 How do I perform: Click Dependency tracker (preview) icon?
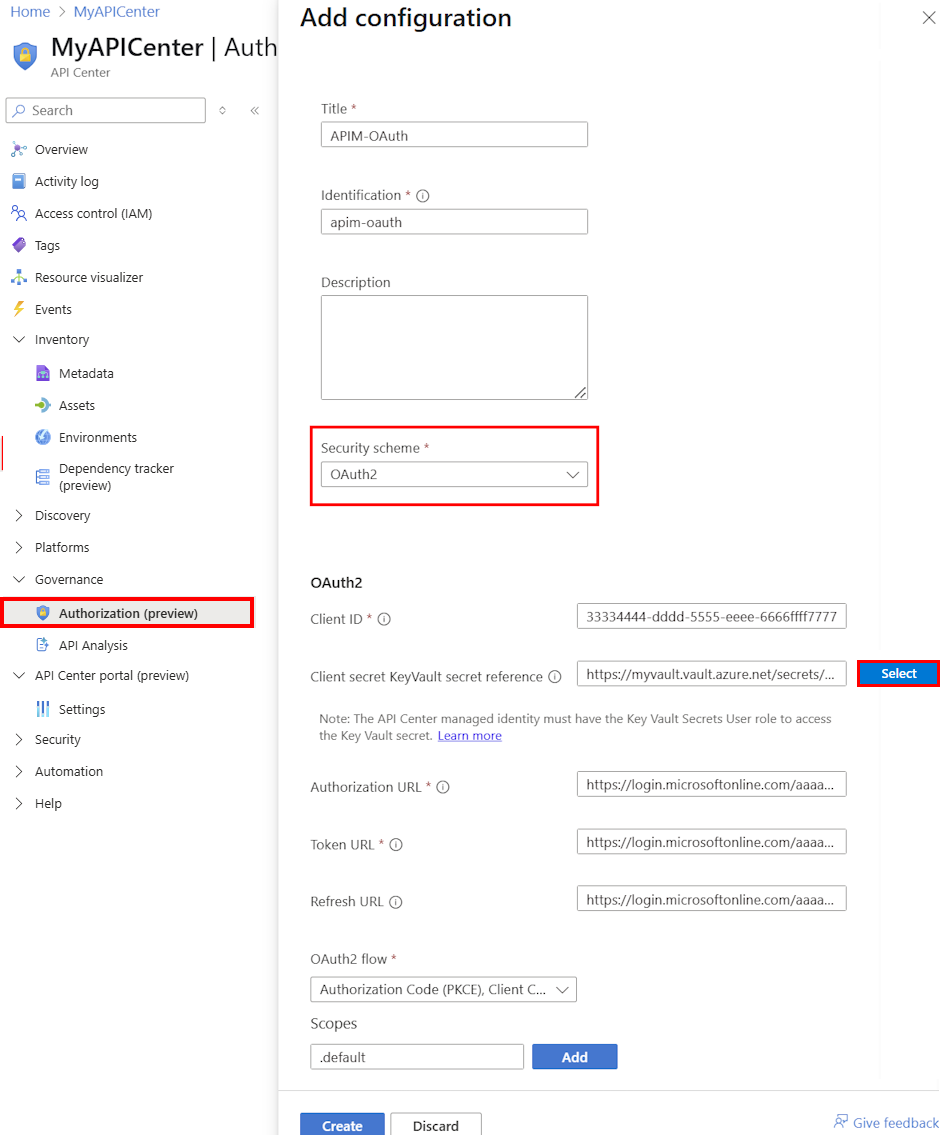[x=43, y=477]
